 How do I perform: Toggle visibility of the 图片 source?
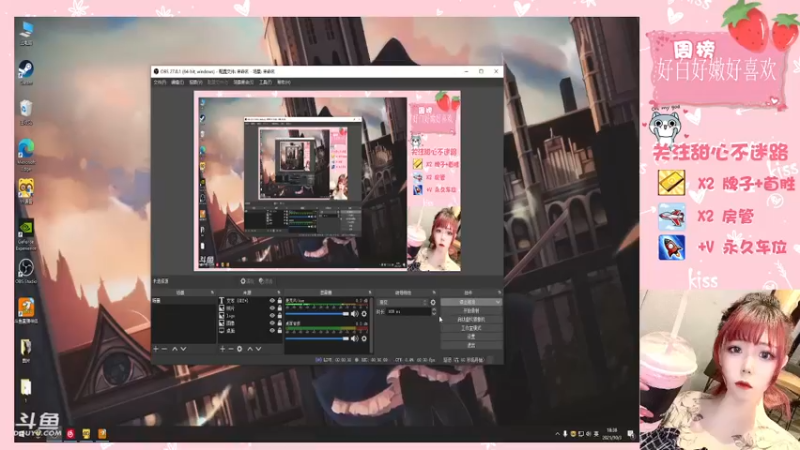(x=272, y=308)
